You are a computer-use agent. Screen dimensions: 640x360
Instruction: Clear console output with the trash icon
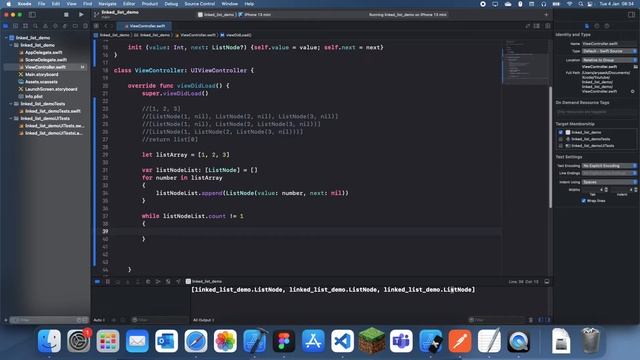531,320
